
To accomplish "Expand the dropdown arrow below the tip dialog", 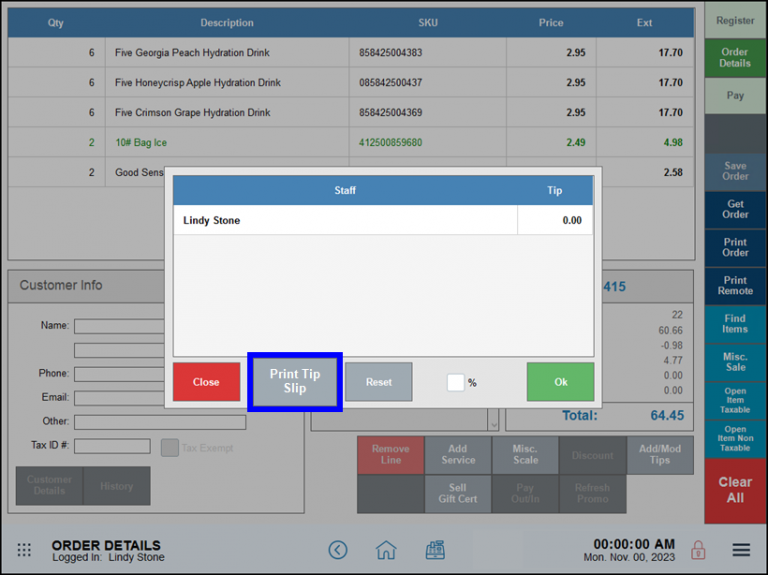I will pyautogui.click(x=493, y=424).
